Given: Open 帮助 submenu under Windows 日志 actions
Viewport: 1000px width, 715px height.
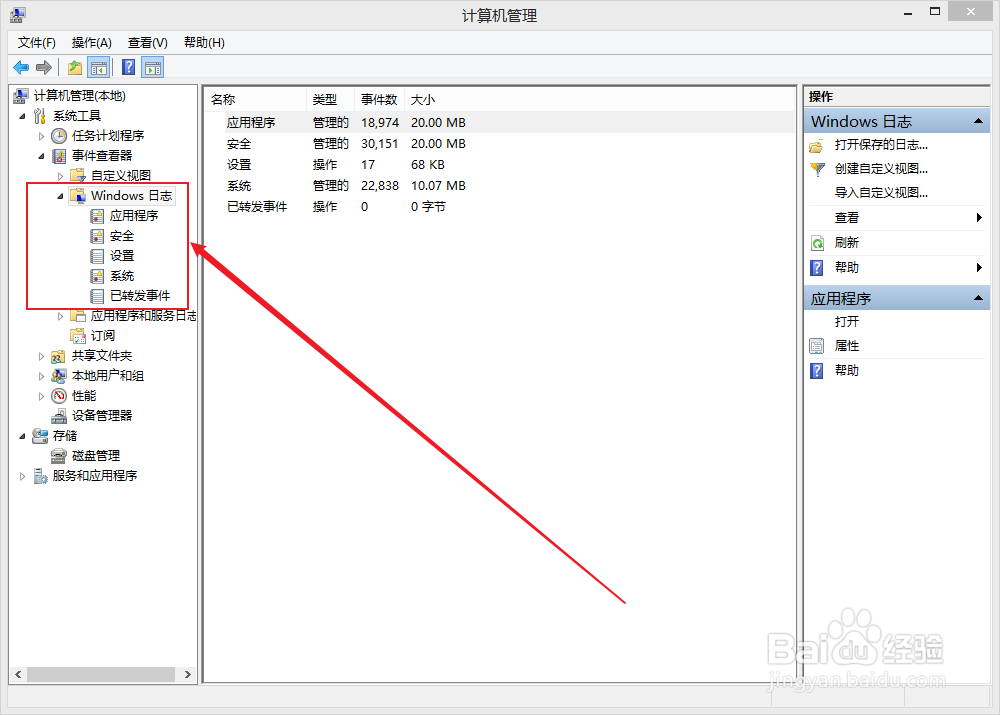Looking at the screenshot, I should pos(897,268).
